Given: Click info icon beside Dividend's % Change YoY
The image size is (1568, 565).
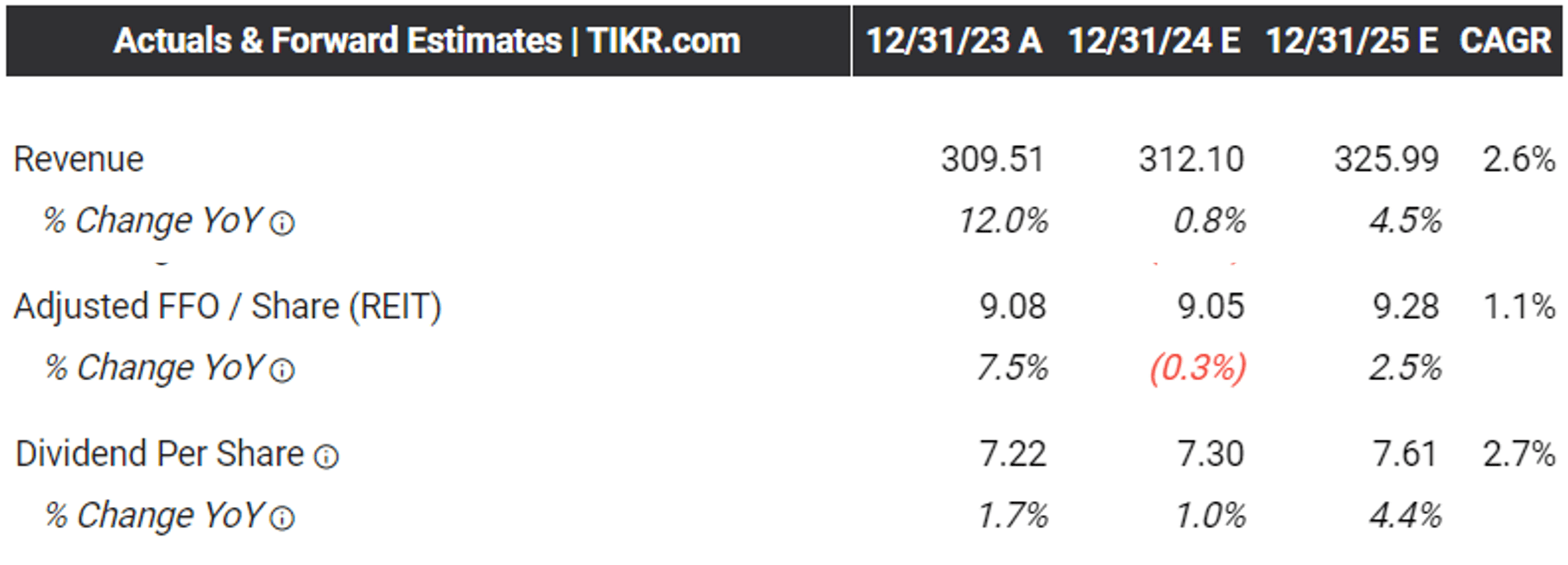Looking at the screenshot, I should coord(282,517).
